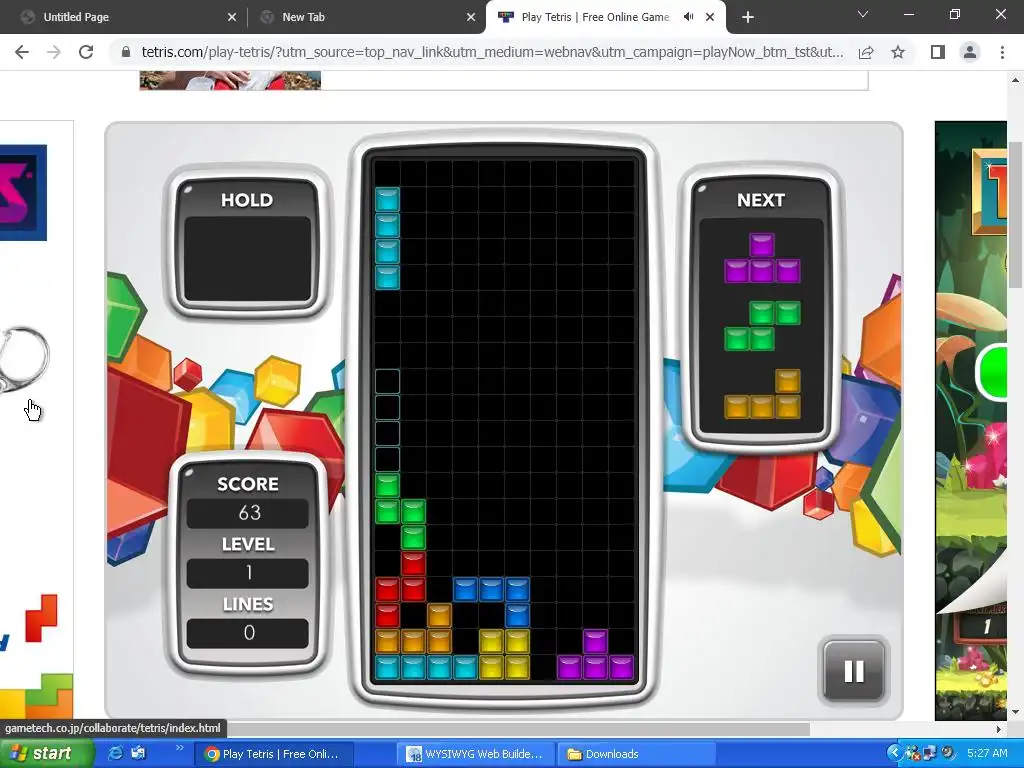Open Downloads folder taskbar button
The width and height of the screenshot is (1024, 768).
coord(637,754)
